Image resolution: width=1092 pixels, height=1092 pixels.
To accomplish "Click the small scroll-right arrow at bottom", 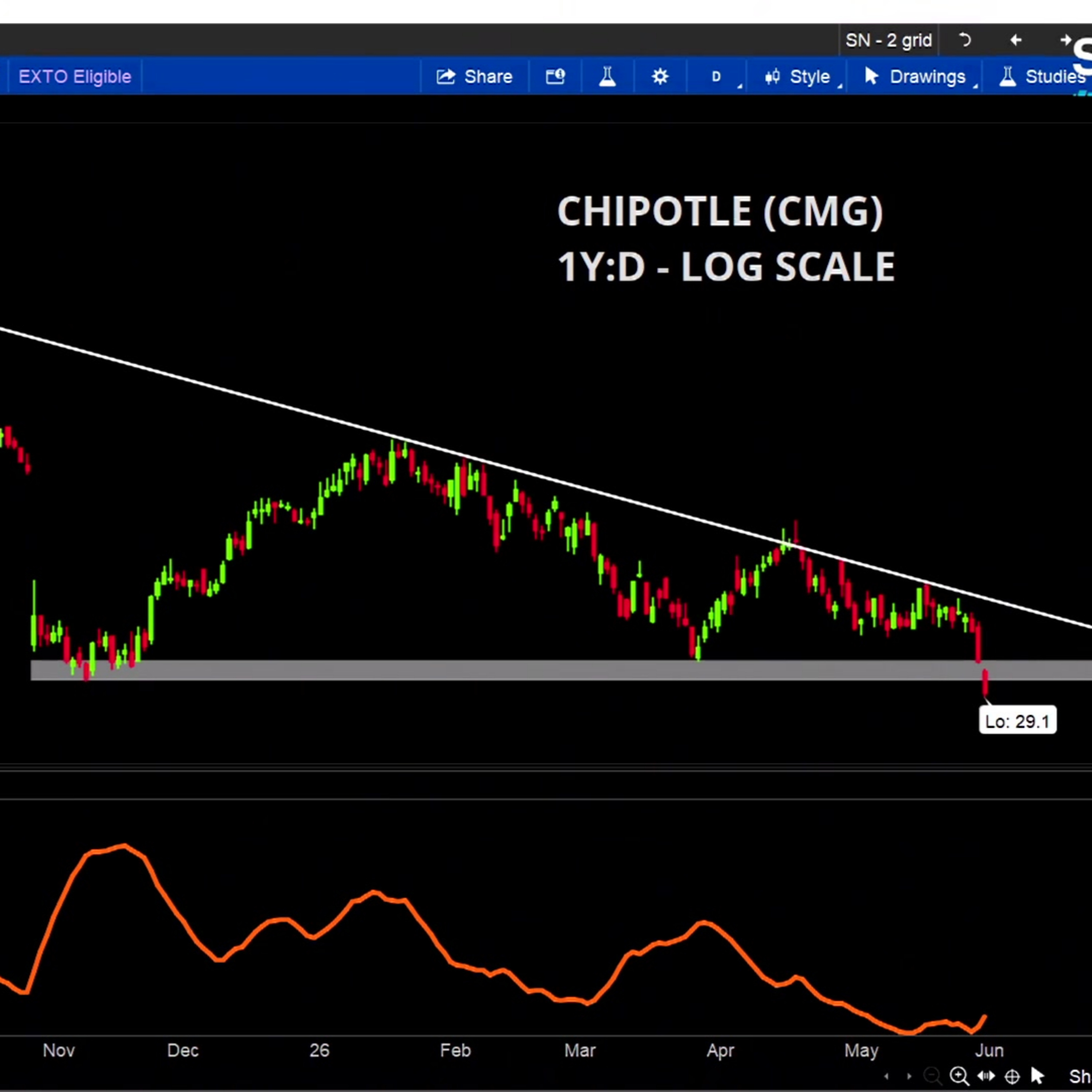I will [909, 1076].
